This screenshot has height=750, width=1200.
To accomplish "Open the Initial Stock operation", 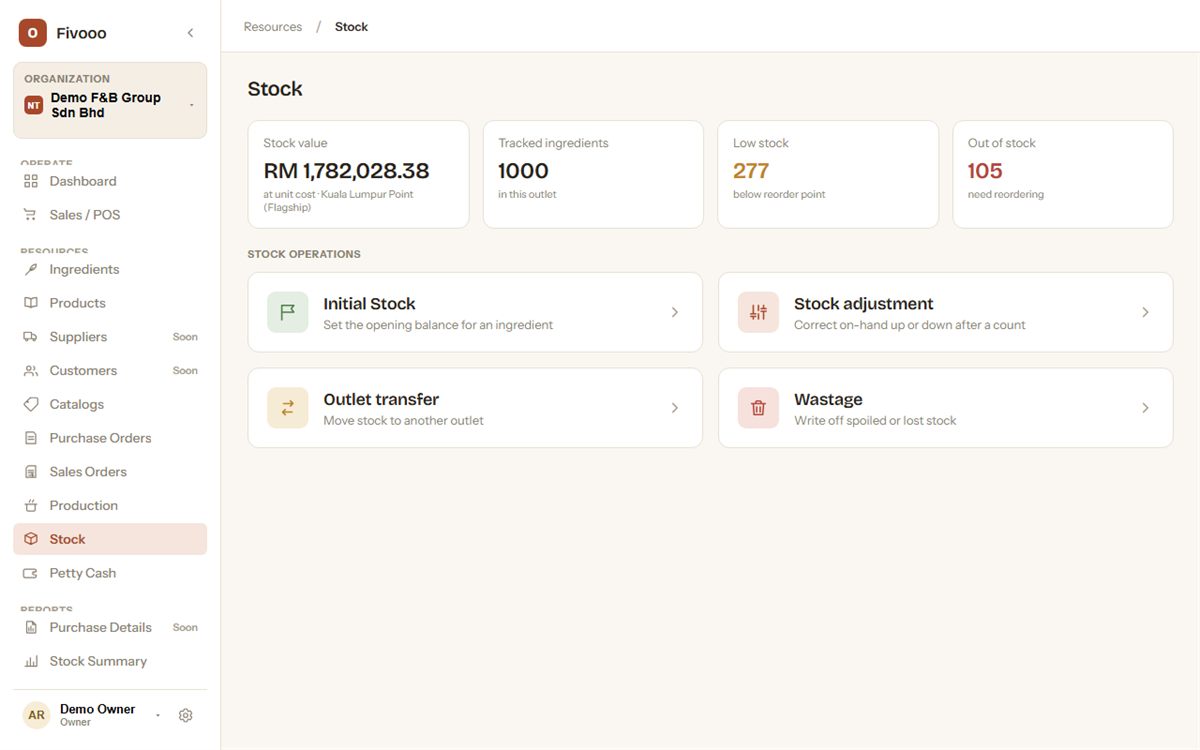I will [475, 312].
